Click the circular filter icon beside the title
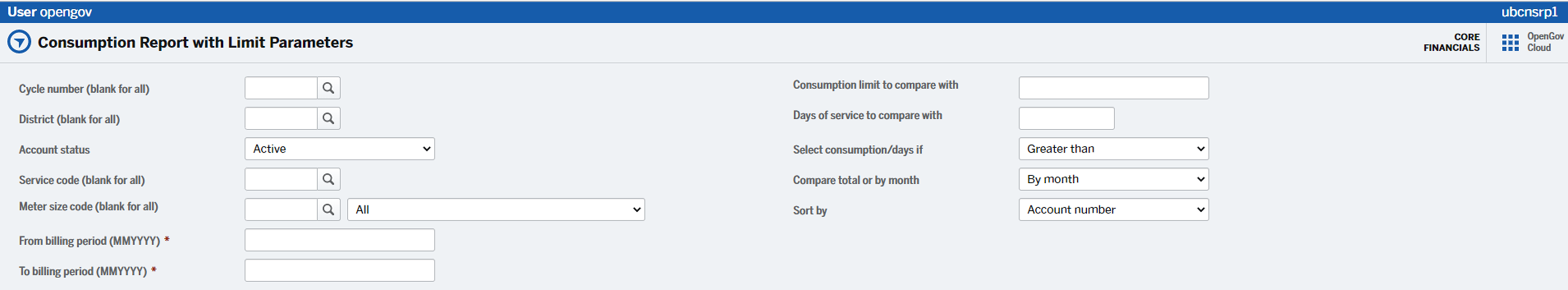1568x290 pixels. [19, 42]
